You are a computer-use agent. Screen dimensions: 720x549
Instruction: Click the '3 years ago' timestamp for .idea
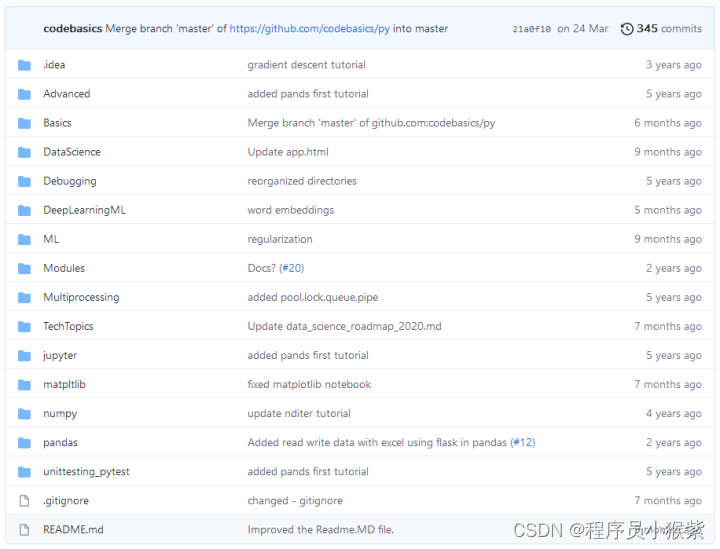(674, 65)
